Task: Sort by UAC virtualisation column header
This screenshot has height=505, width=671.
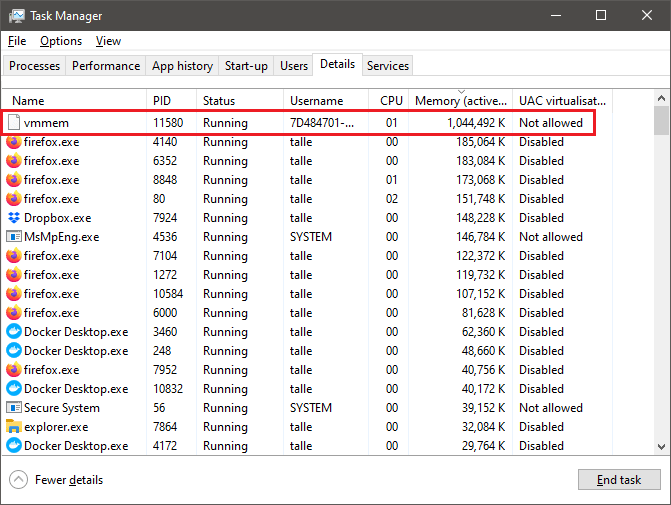Action: 563,101
